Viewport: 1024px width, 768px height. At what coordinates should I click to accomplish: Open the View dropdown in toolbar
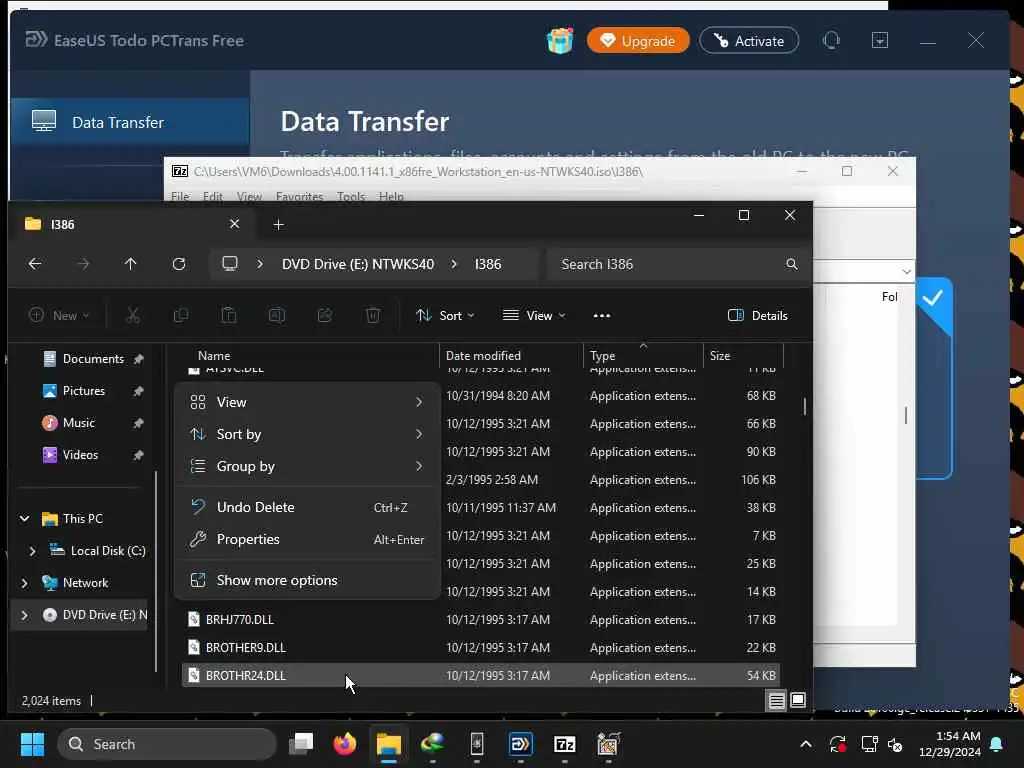(534, 315)
